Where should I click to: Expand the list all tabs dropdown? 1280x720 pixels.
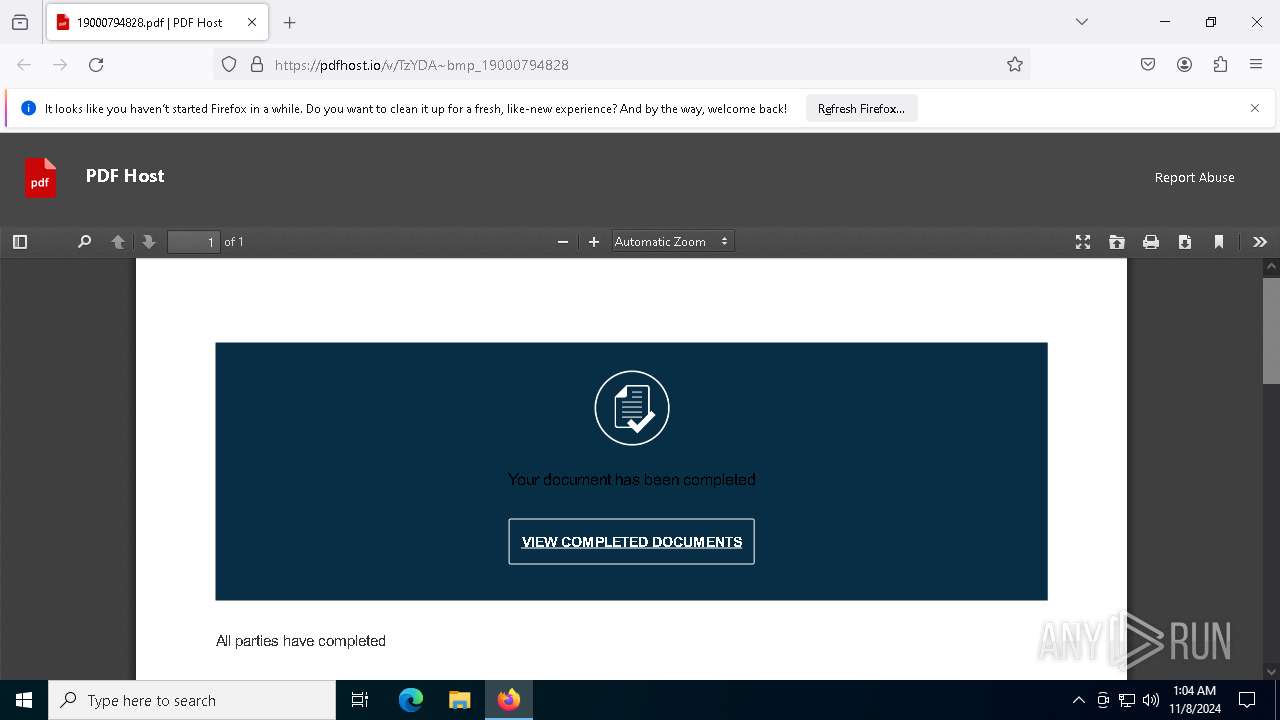1082,22
